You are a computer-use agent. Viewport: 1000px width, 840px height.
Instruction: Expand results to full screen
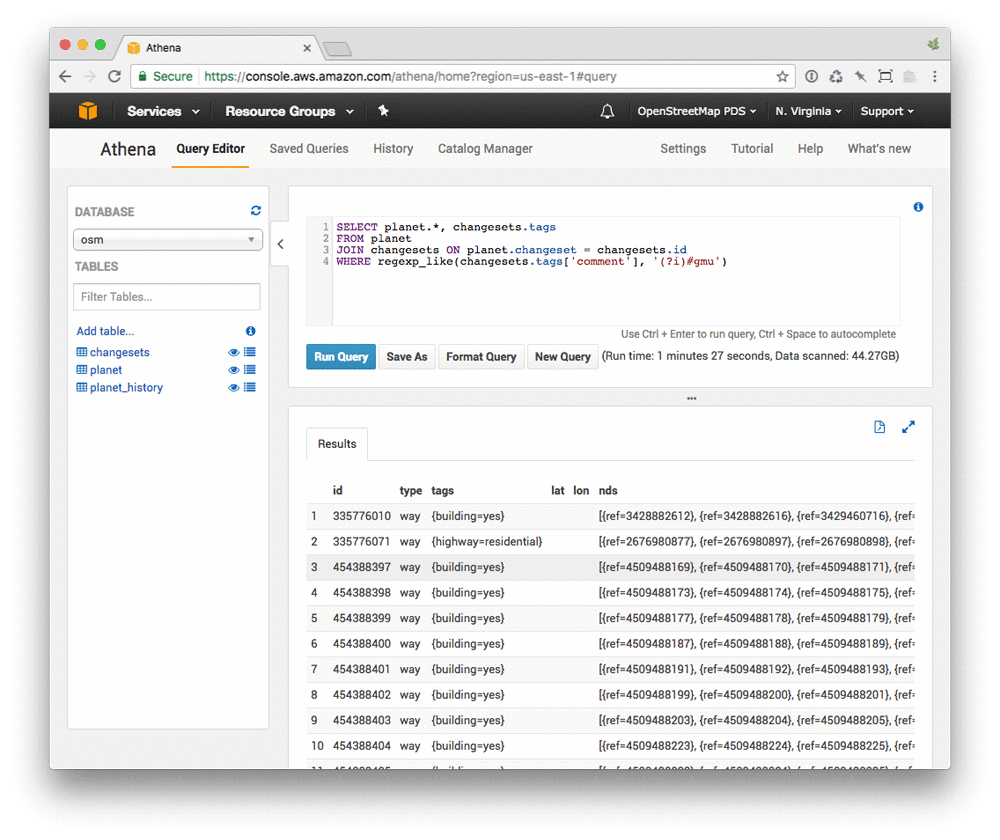pyautogui.click(x=908, y=427)
